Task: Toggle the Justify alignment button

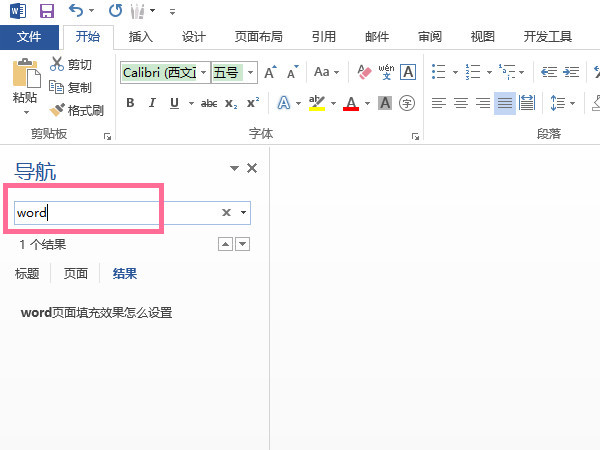Action: 504,103
